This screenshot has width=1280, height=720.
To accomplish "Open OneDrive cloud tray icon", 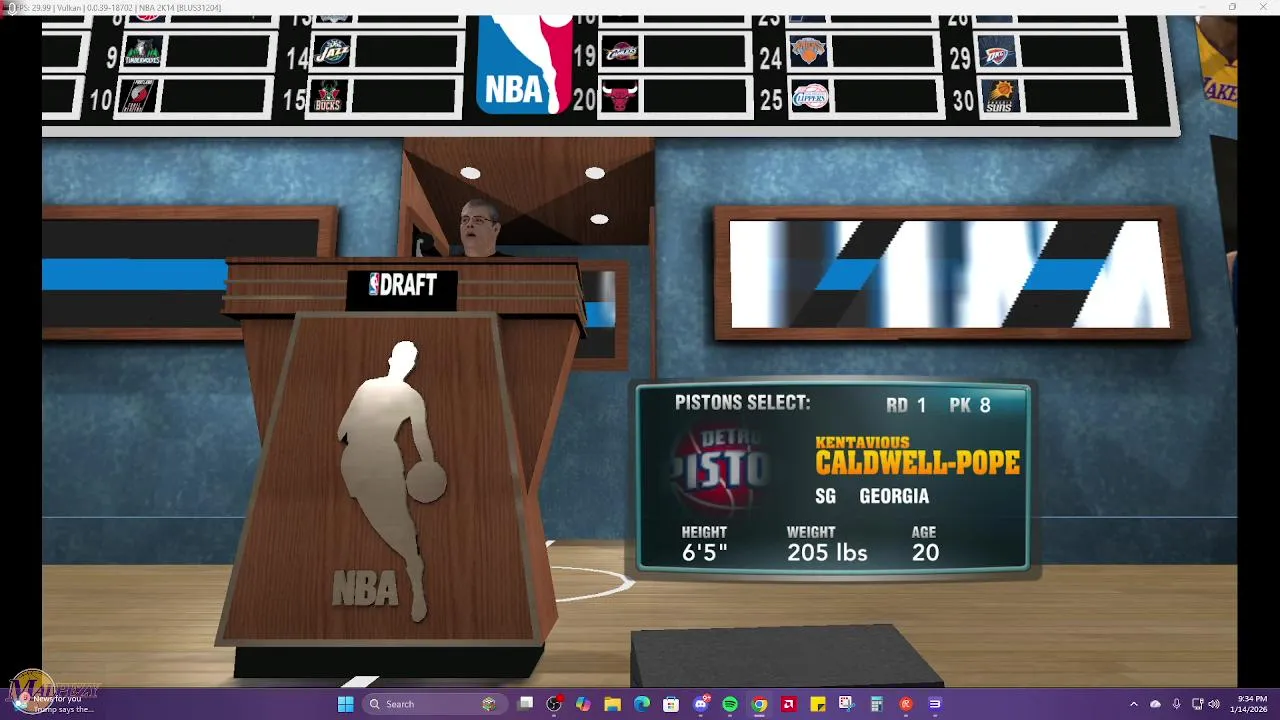I will [x=1155, y=704].
